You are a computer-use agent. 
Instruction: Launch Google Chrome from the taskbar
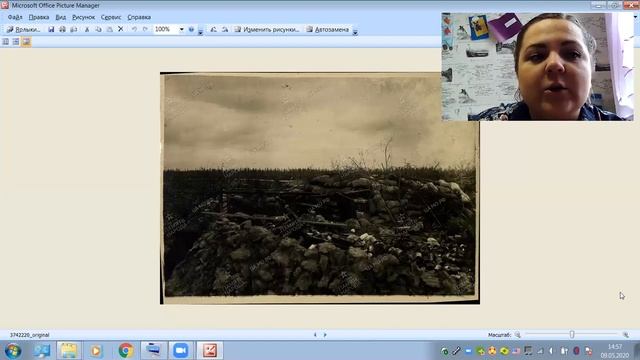pyautogui.click(x=126, y=351)
